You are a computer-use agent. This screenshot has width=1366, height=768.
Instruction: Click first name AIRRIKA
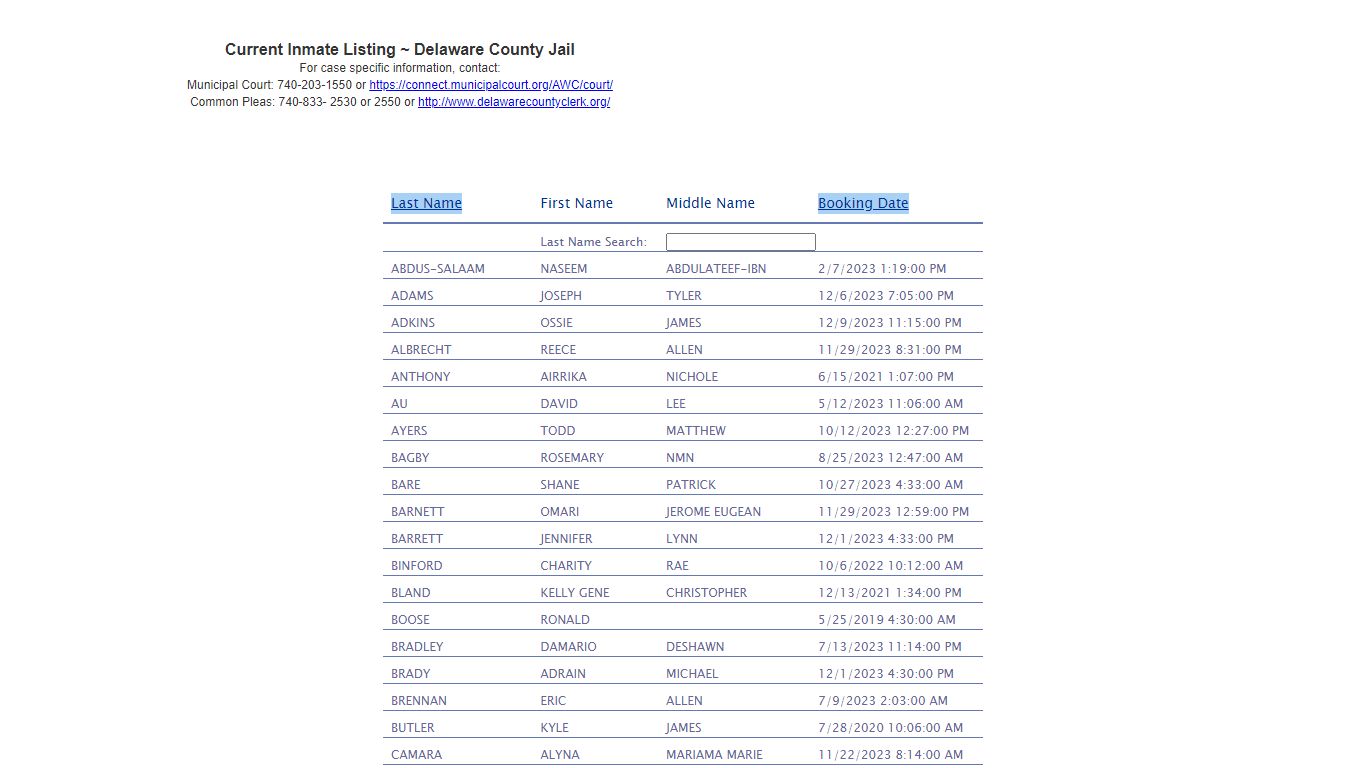tap(564, 377)
